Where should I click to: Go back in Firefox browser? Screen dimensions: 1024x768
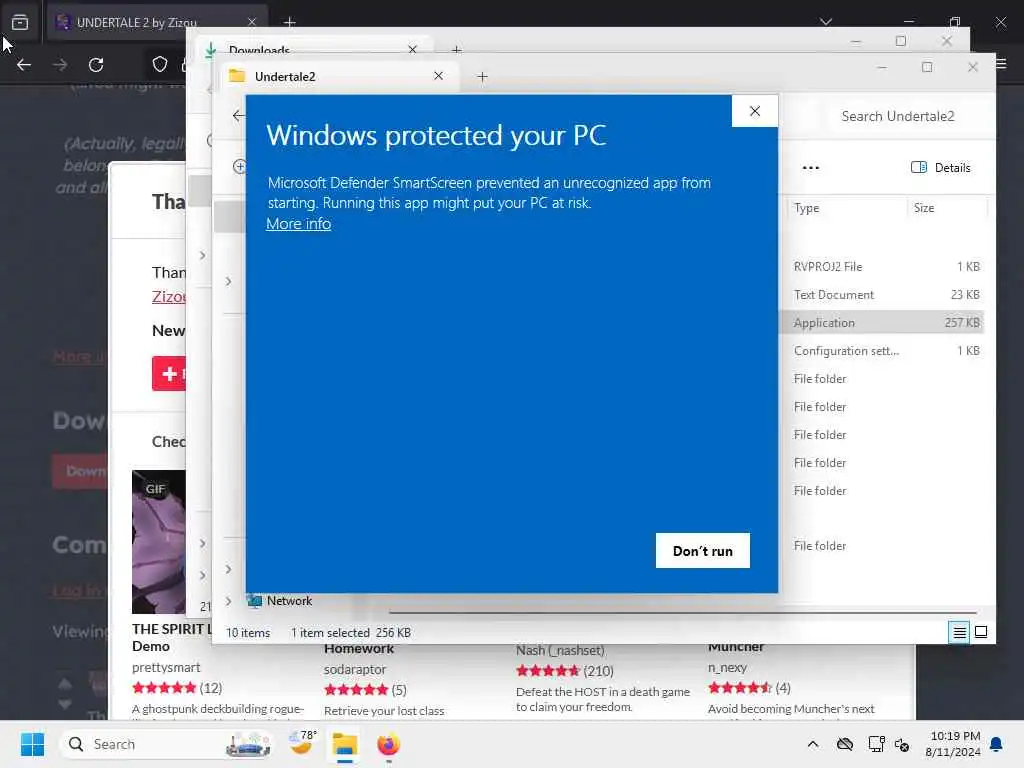click(x=24, y=65)
